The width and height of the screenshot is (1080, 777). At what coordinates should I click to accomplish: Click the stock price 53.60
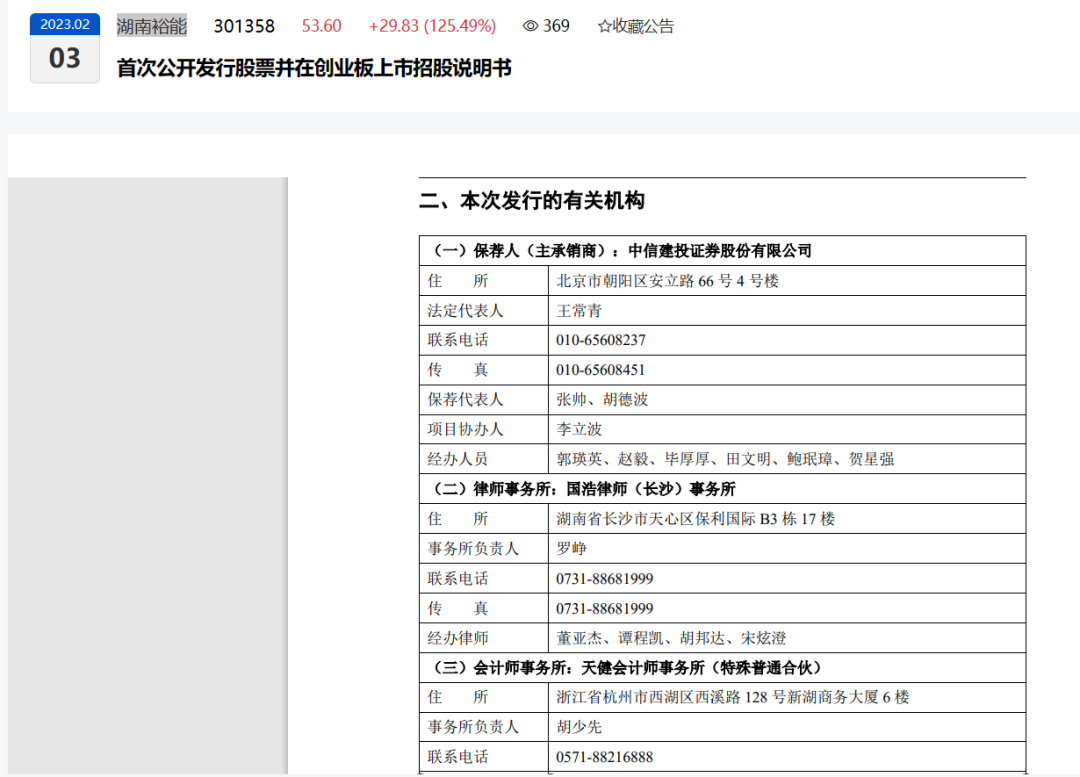coord(322,26)
